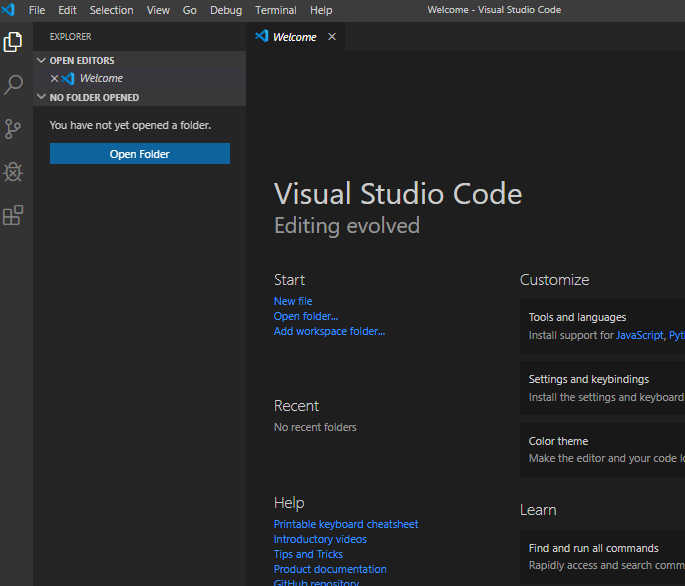Open the Source Control view icon
The height and width of the screenshot is (586, 685).
[x=13, y=129]
